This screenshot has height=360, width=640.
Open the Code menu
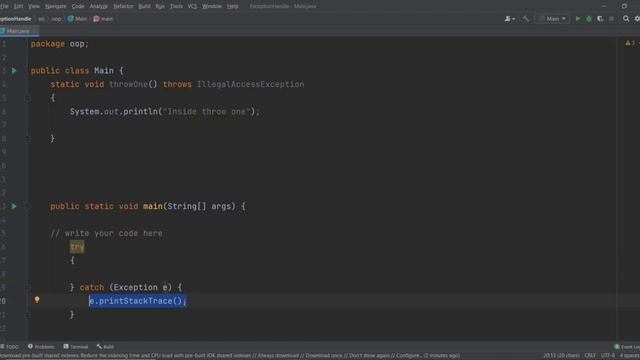coord(78,6)
